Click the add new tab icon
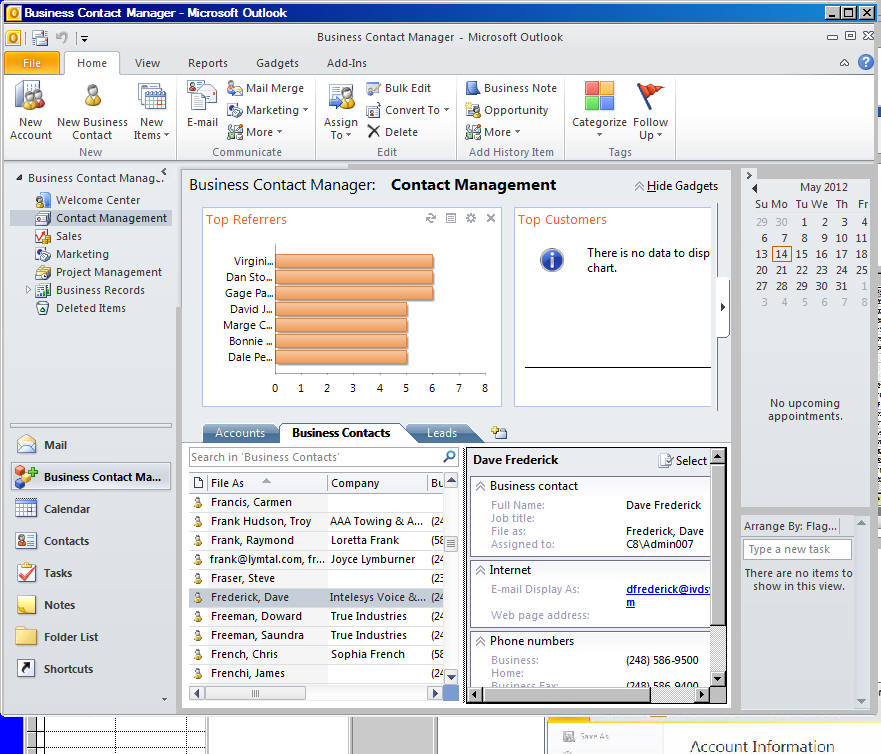The height and width of the screenshot is (754, 881). pyautogui.click(x=499, y=432)
